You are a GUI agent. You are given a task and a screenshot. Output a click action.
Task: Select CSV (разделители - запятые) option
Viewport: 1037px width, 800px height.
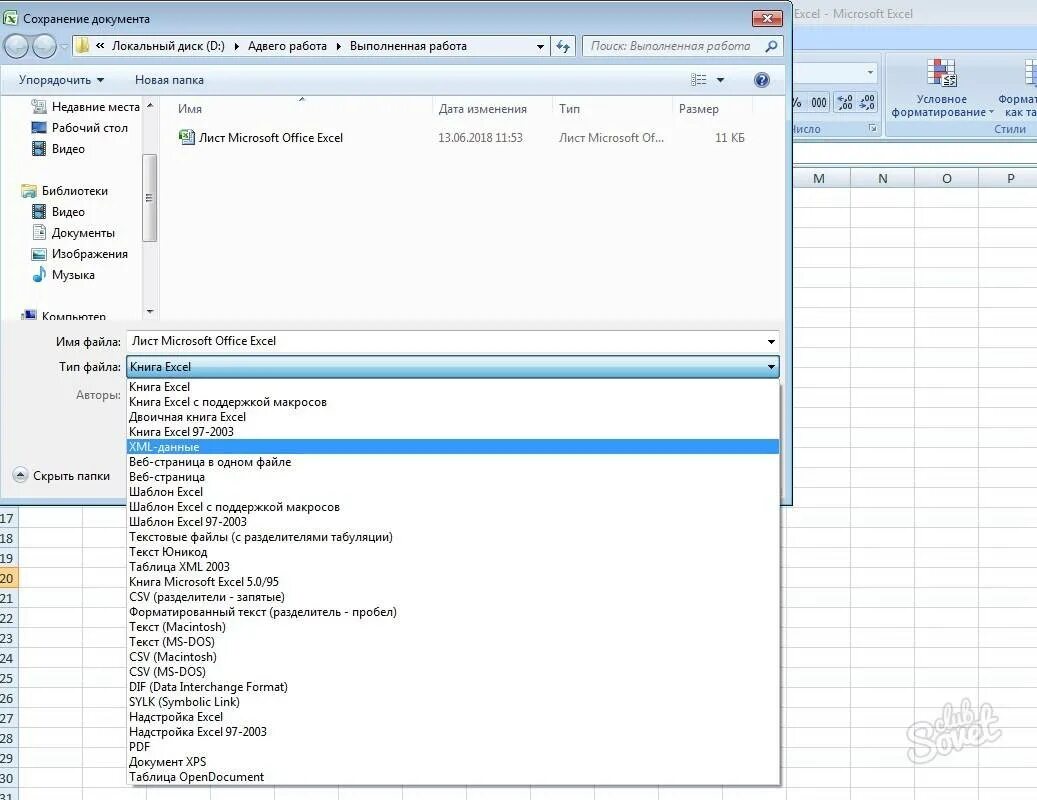453,597
